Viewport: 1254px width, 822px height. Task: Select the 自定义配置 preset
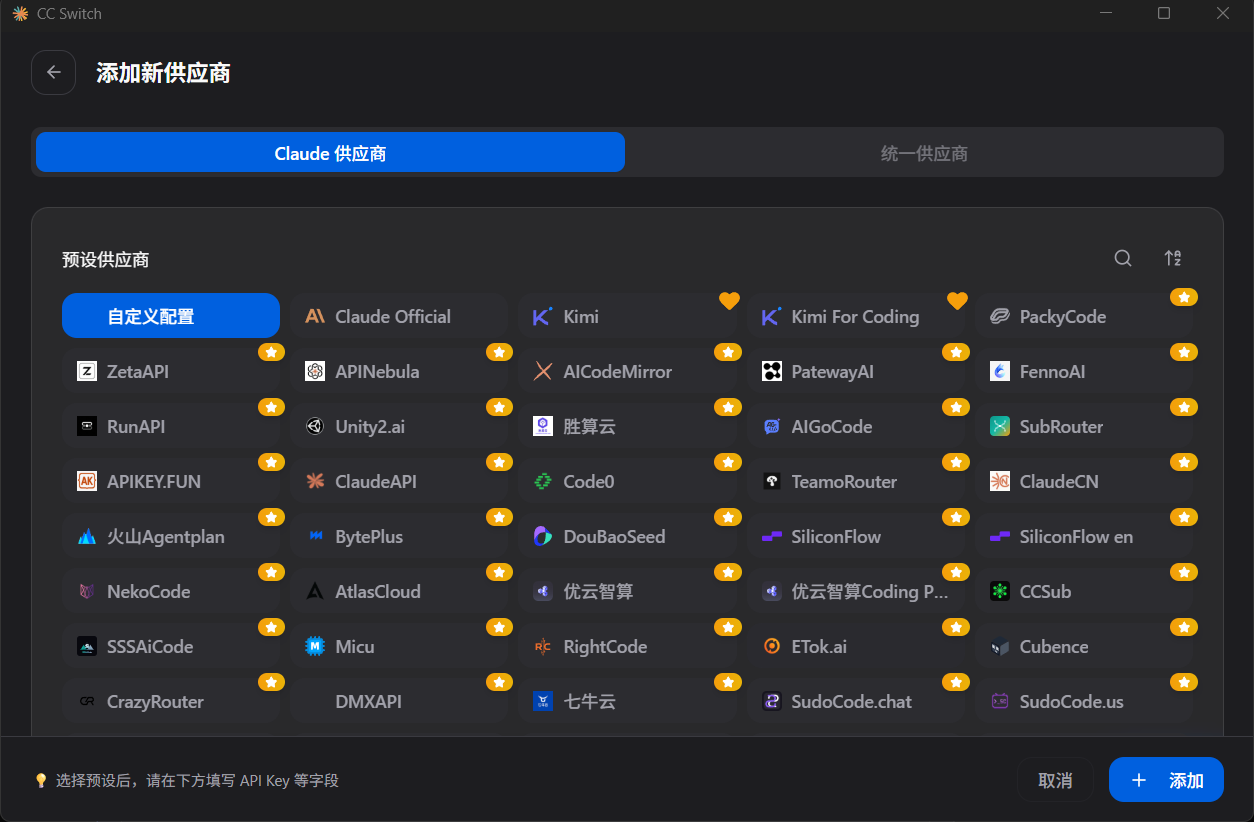171,316
